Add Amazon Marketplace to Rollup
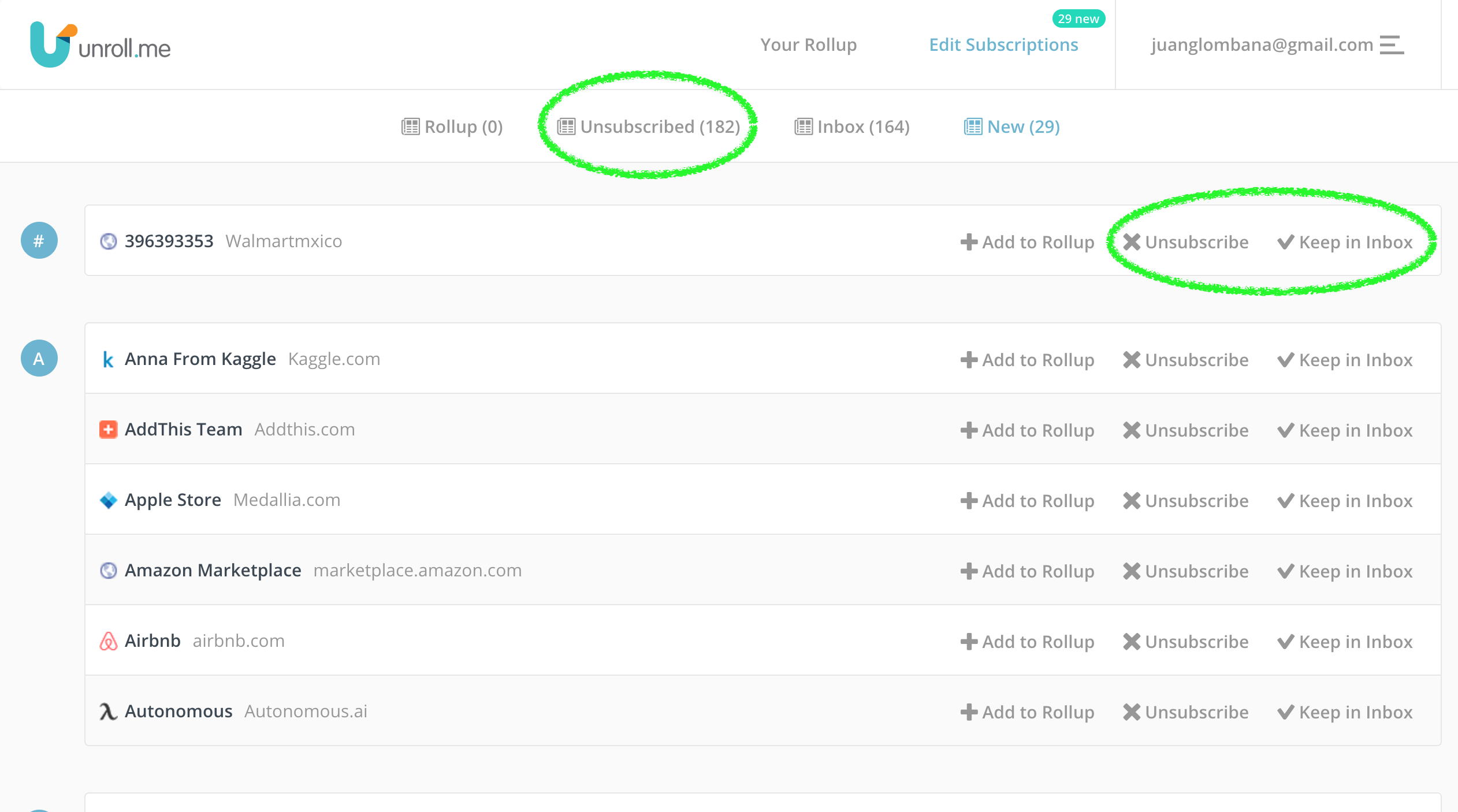 (x=1027, y=571)
